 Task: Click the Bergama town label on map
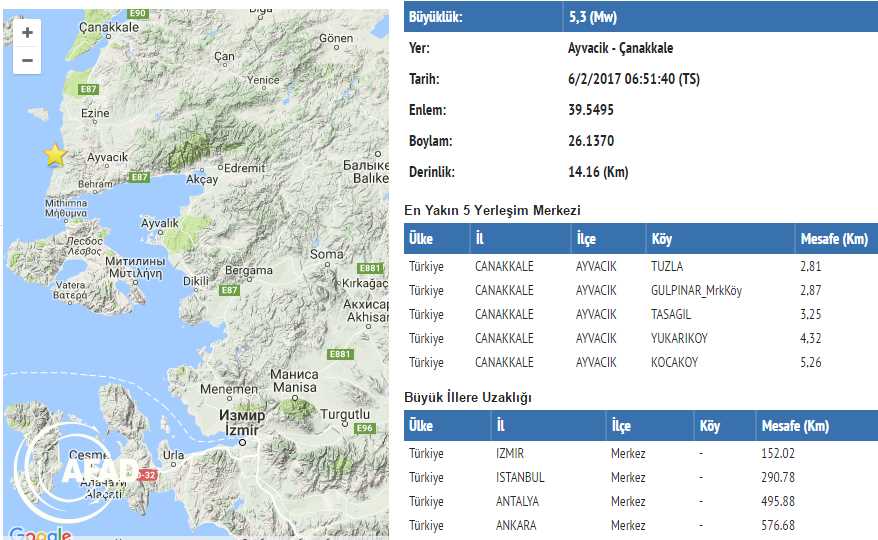248,270
